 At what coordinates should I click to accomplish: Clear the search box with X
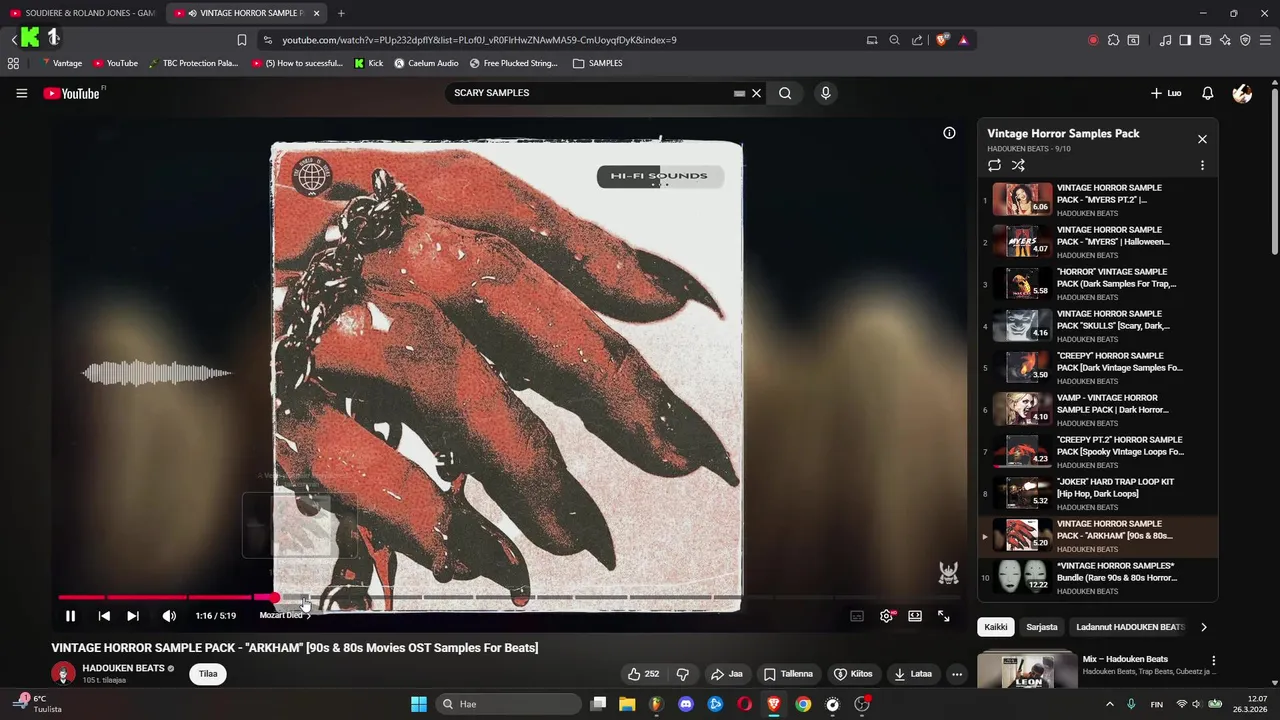click(x=757, y=93)
